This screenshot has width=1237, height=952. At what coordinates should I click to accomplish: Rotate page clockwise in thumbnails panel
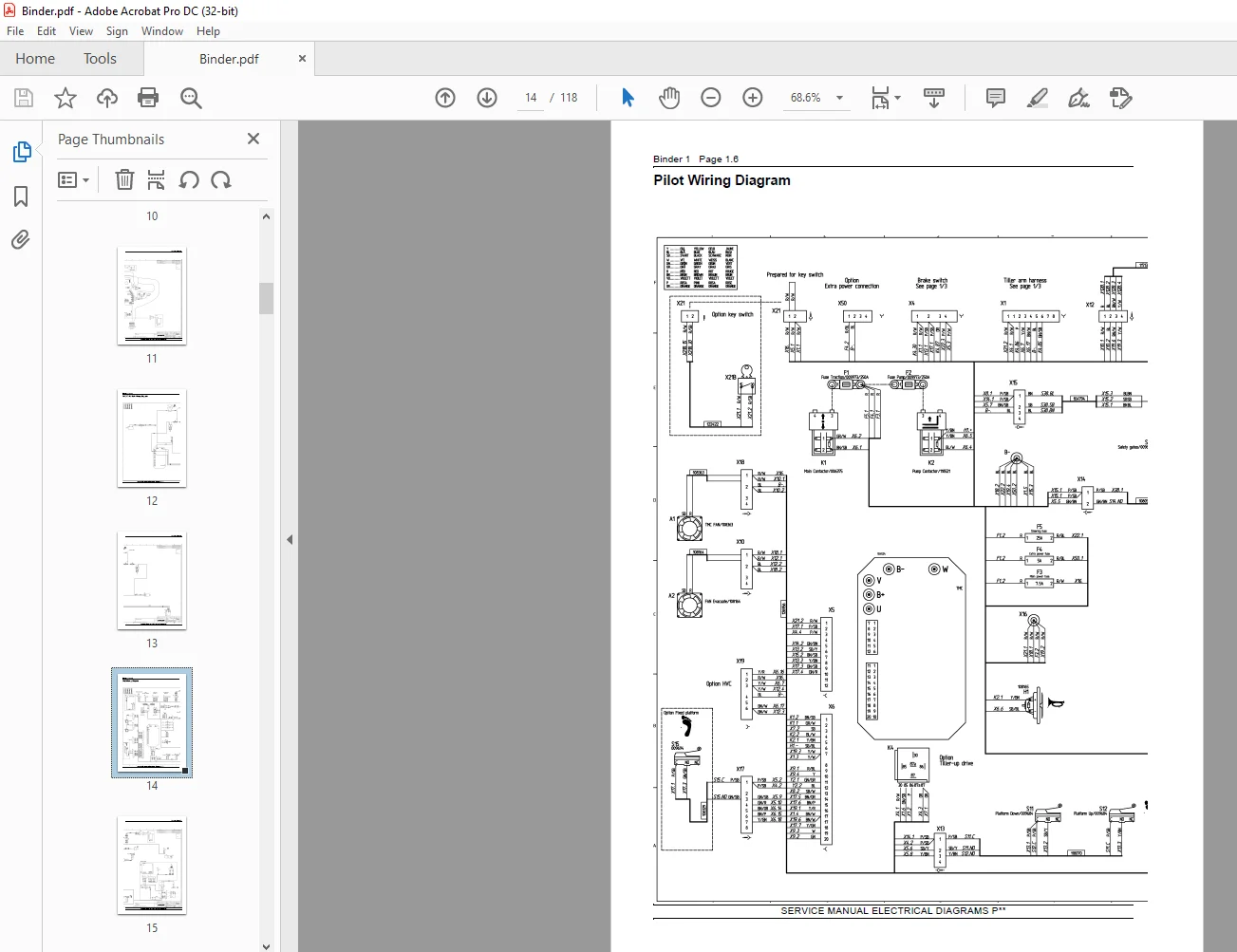221,179
